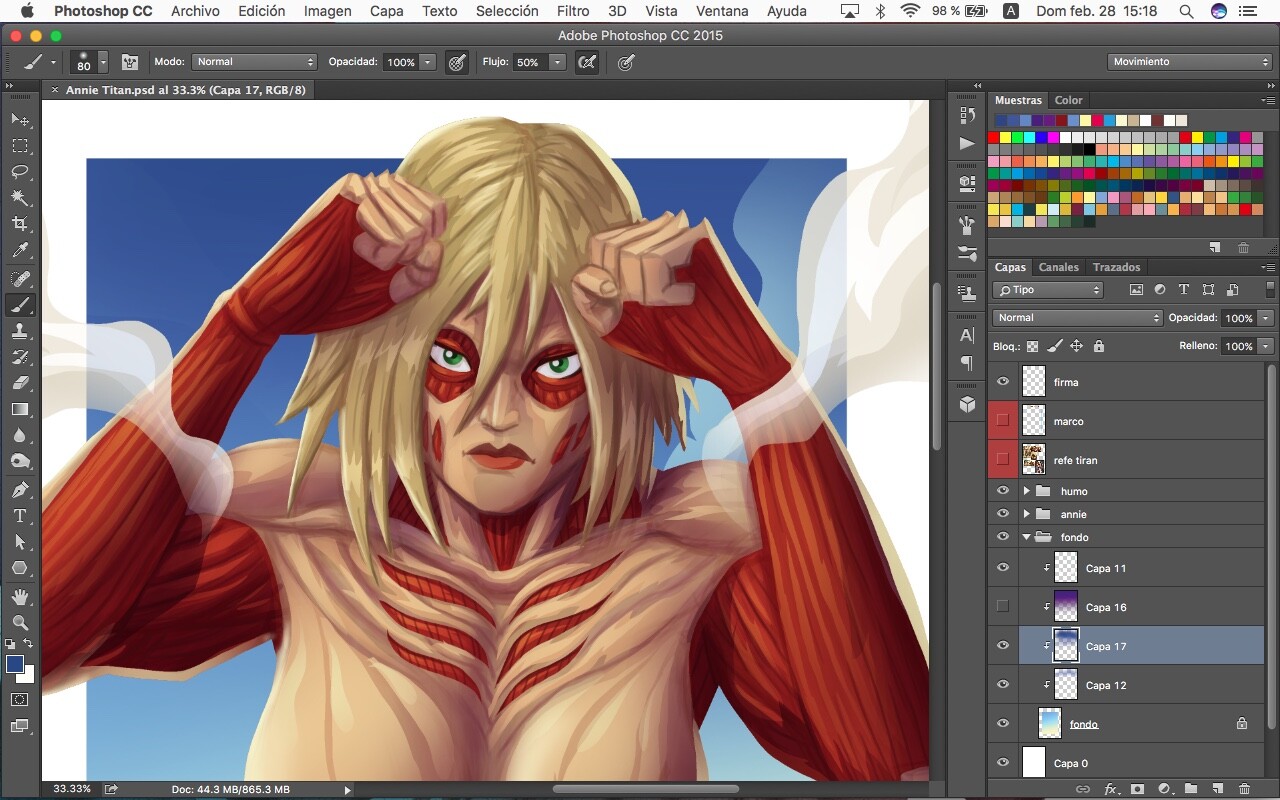Open the Selección menu

pyautogui.click(x=507, y=11)
